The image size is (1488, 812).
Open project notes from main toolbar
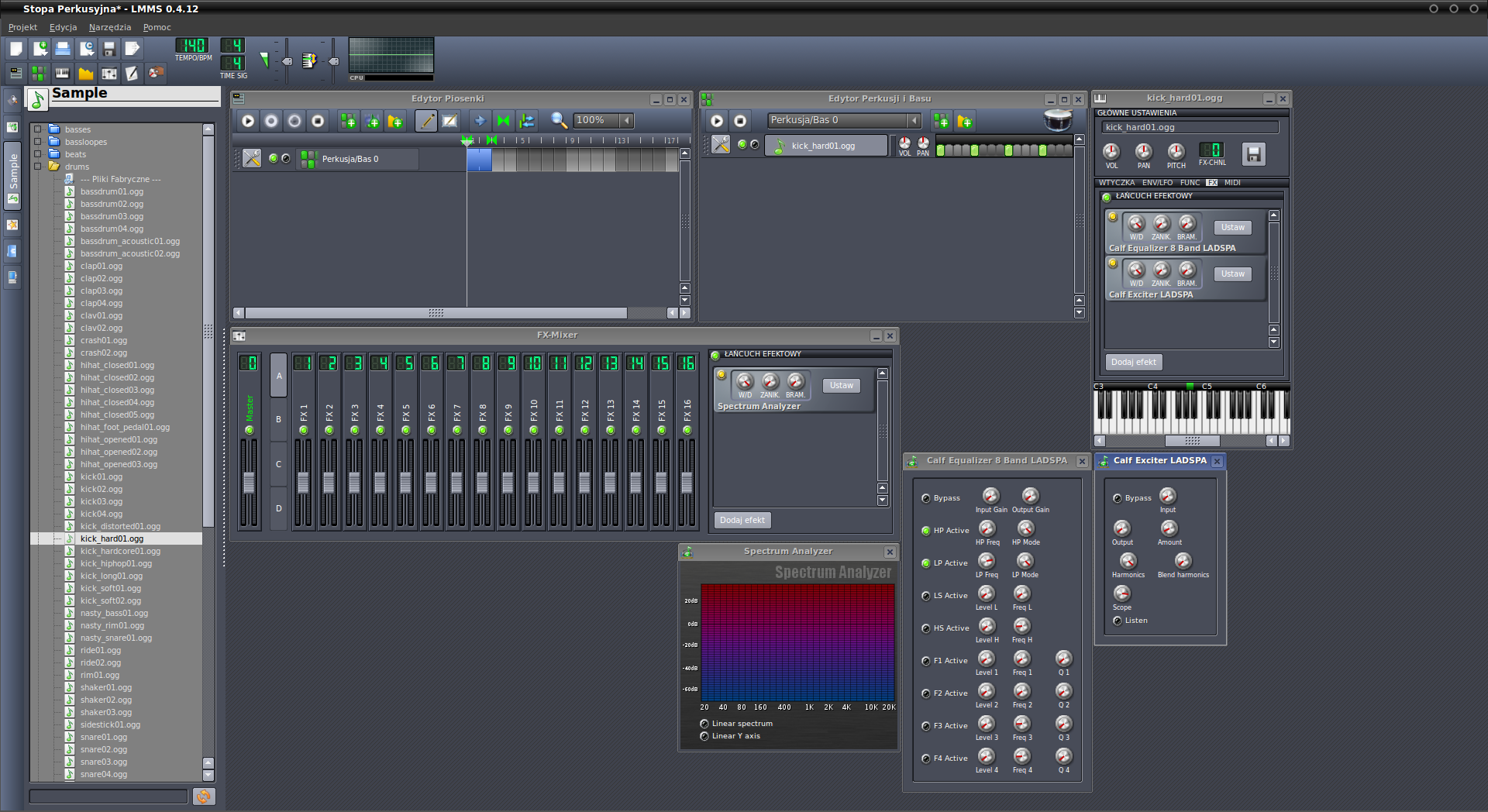[x=133, y=73]
